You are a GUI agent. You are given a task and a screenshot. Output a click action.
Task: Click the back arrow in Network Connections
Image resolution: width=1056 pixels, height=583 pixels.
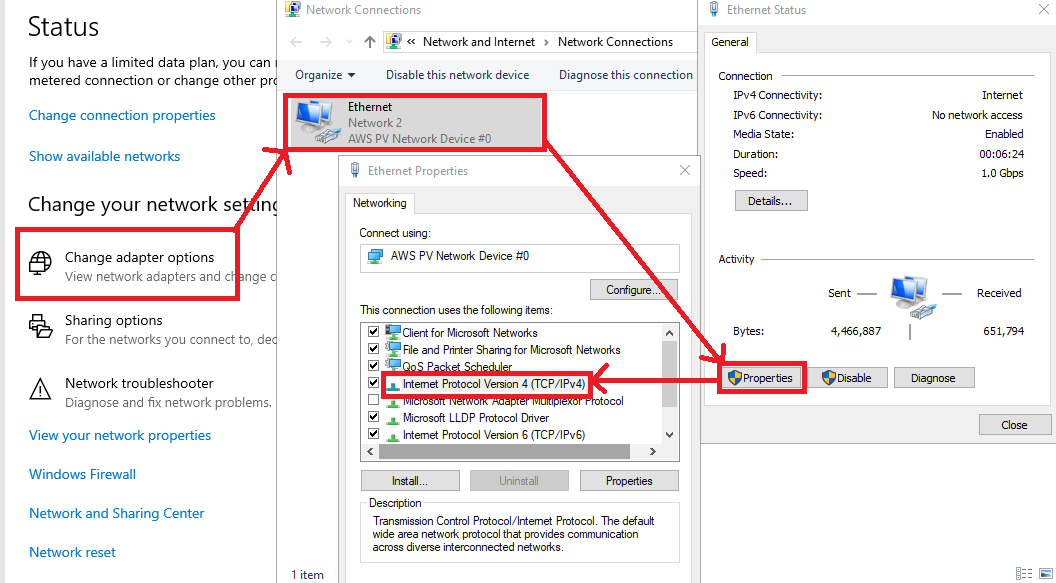pos(296,42)
